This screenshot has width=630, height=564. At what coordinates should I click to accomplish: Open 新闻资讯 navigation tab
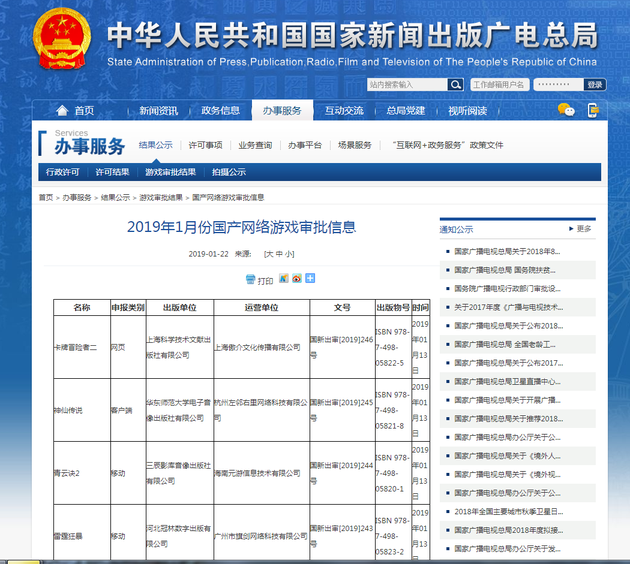(x=158, y=111)
